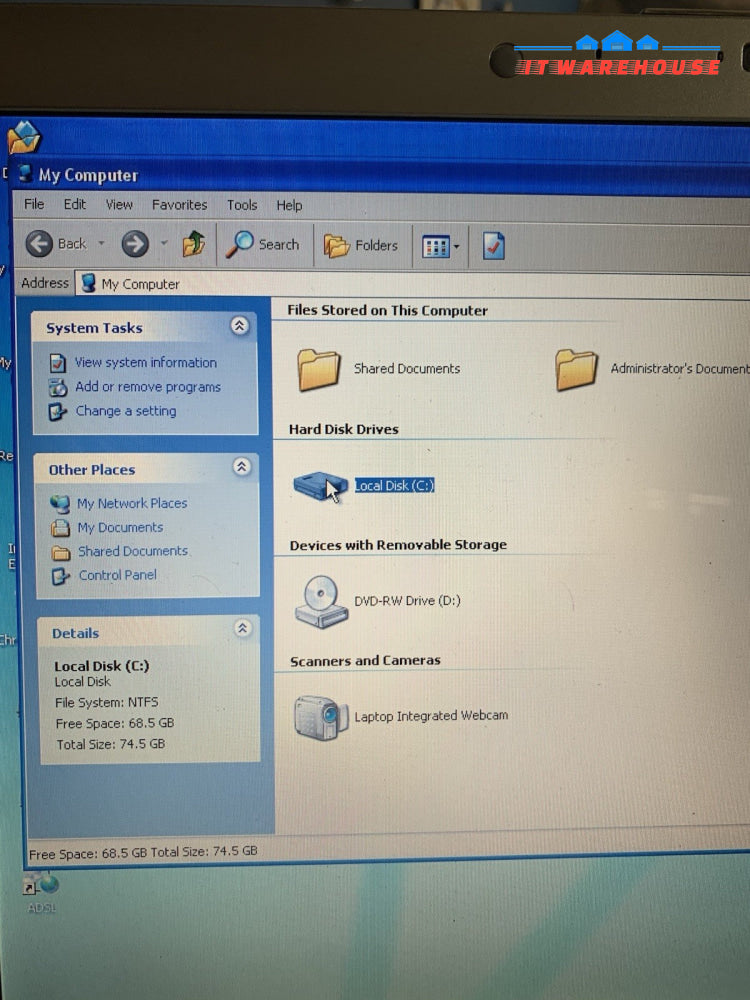Click the My Computer title bar icon

point(25,173)
